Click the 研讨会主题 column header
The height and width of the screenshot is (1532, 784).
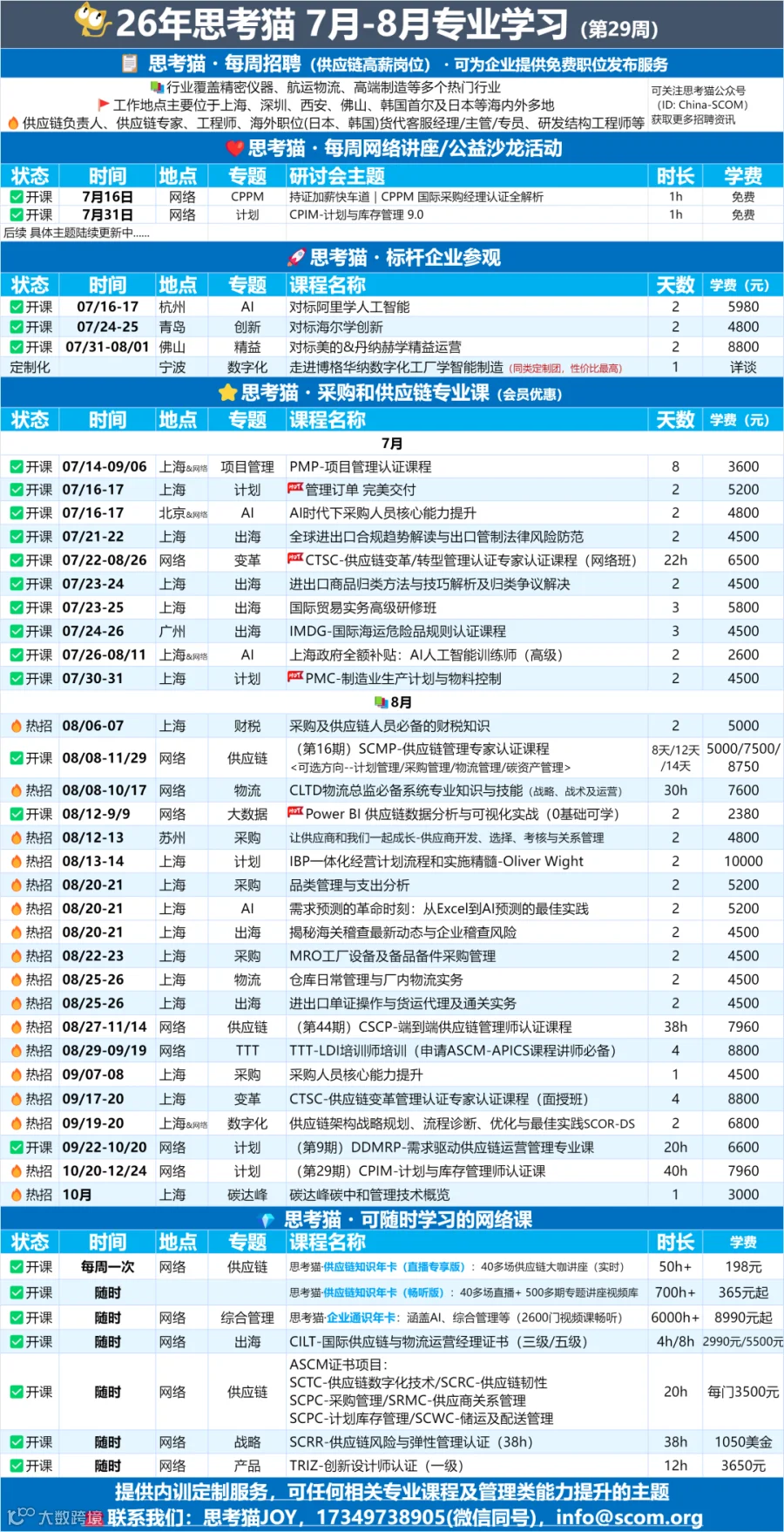pos(337,176)
